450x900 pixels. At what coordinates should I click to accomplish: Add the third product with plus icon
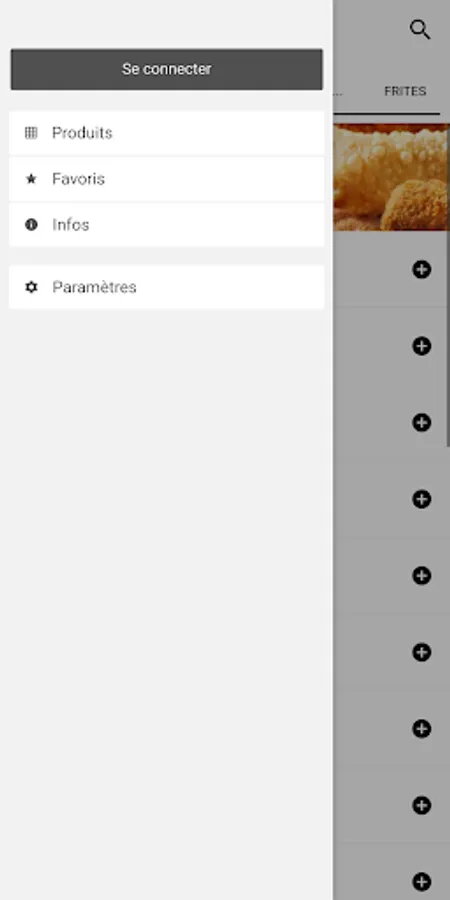coord(422,422)
